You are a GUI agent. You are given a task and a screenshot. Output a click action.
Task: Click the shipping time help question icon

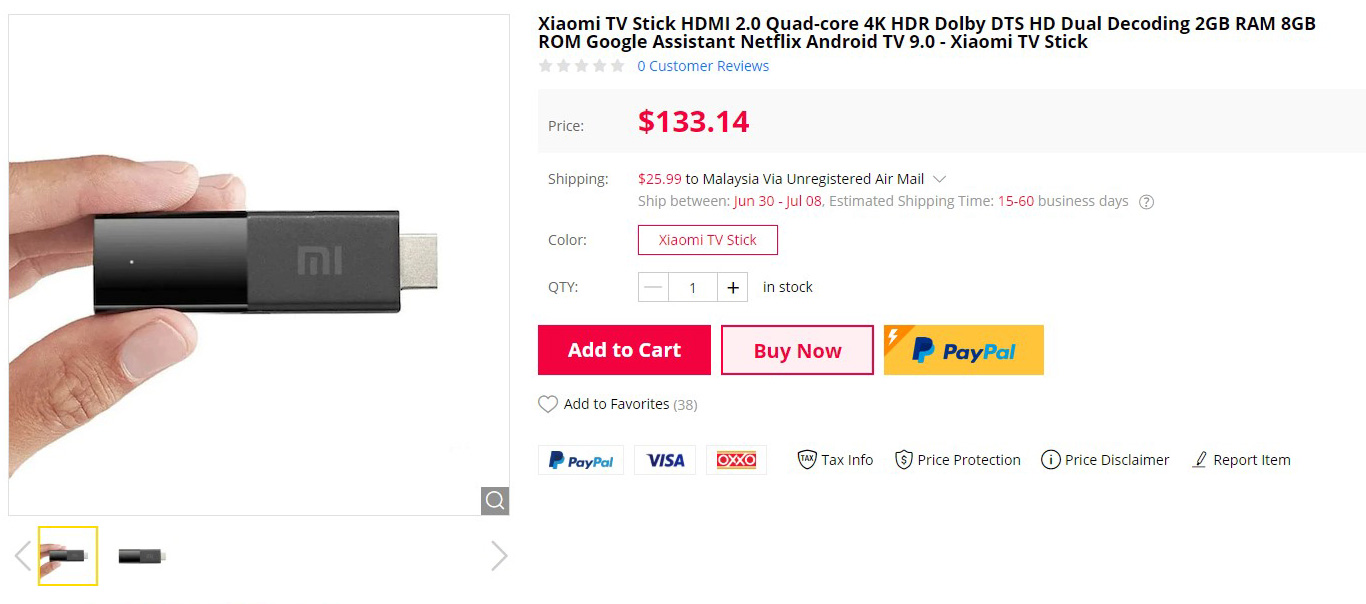tap(1147, 202)
